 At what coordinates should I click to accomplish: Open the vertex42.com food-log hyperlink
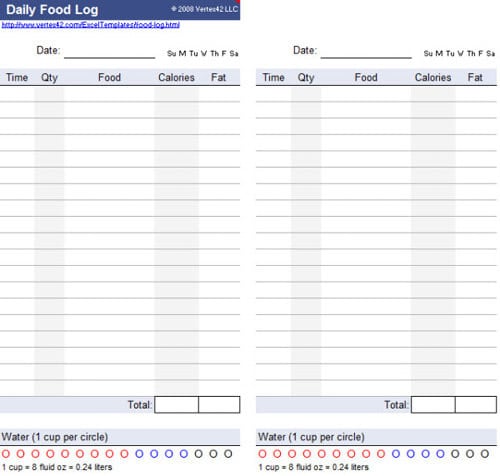click(91, 25)
